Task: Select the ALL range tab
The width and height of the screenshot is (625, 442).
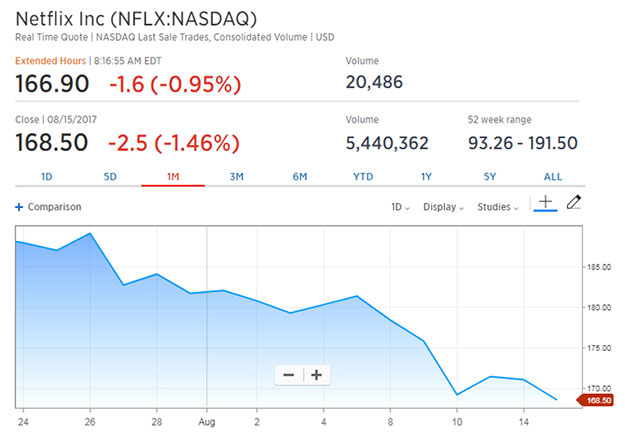Action: (x=553, y=177)
